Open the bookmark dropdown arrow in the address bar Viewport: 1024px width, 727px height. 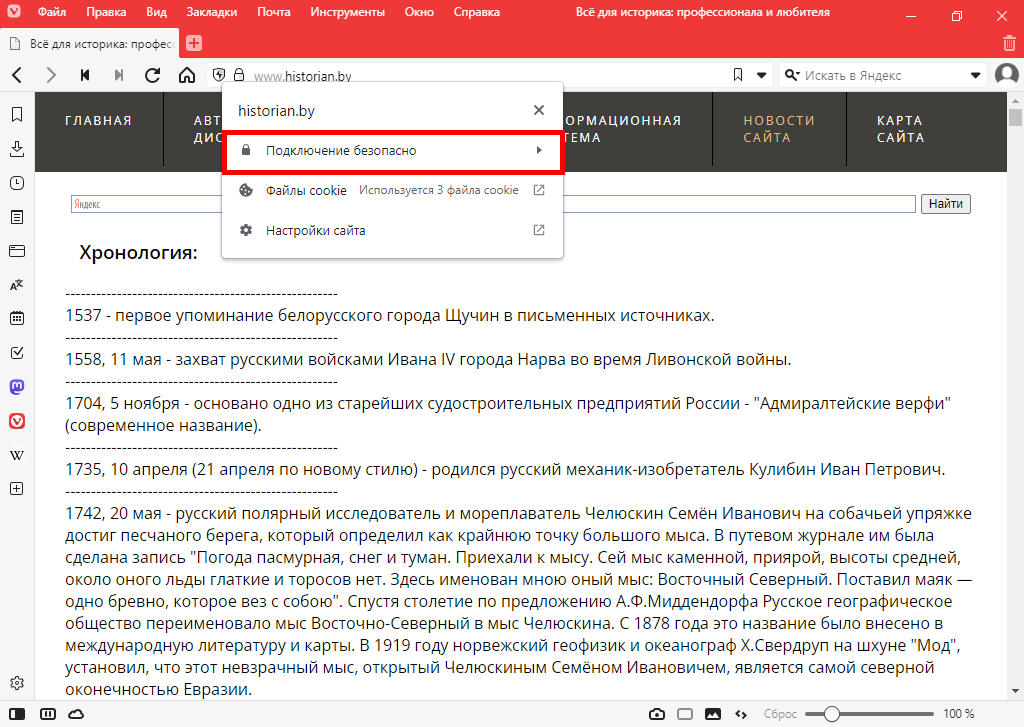click(761, 75)
